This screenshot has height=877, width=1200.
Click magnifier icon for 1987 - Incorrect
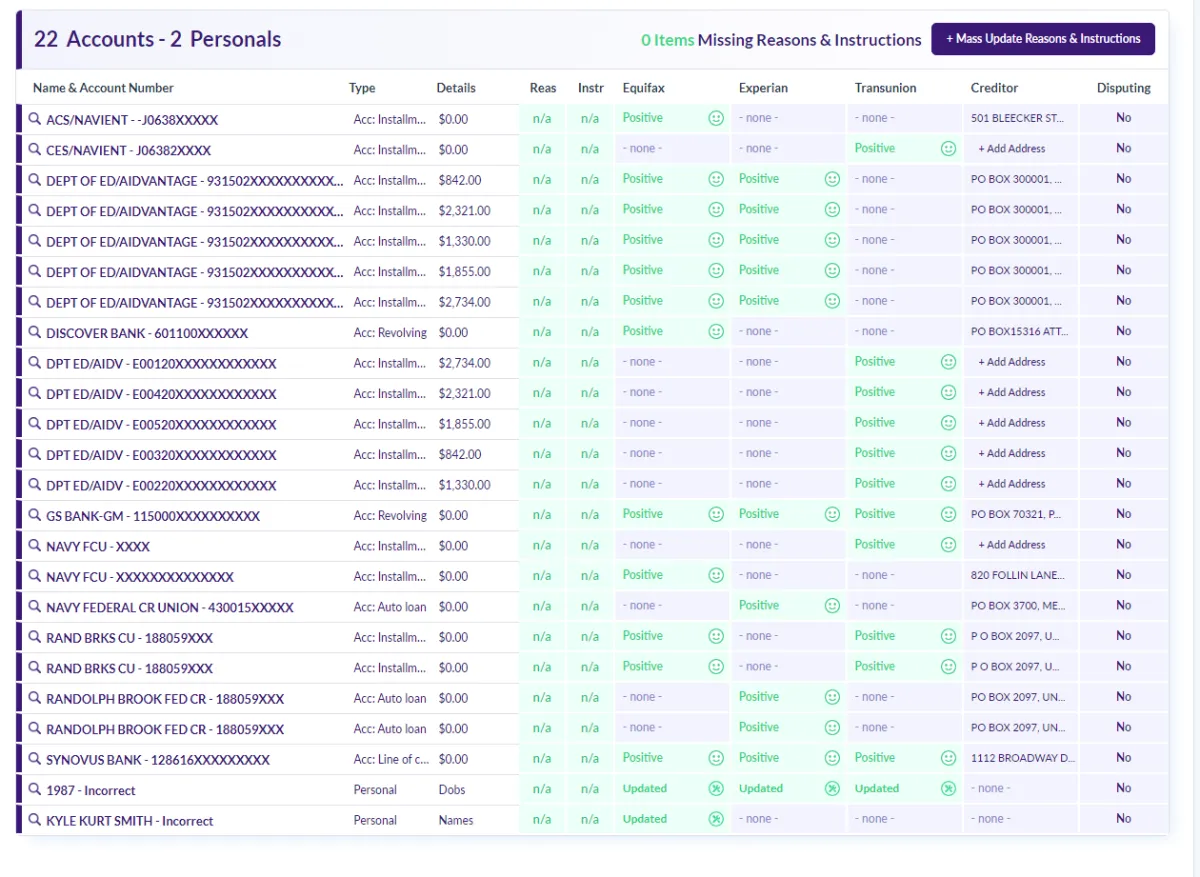[x=34, y=790]
